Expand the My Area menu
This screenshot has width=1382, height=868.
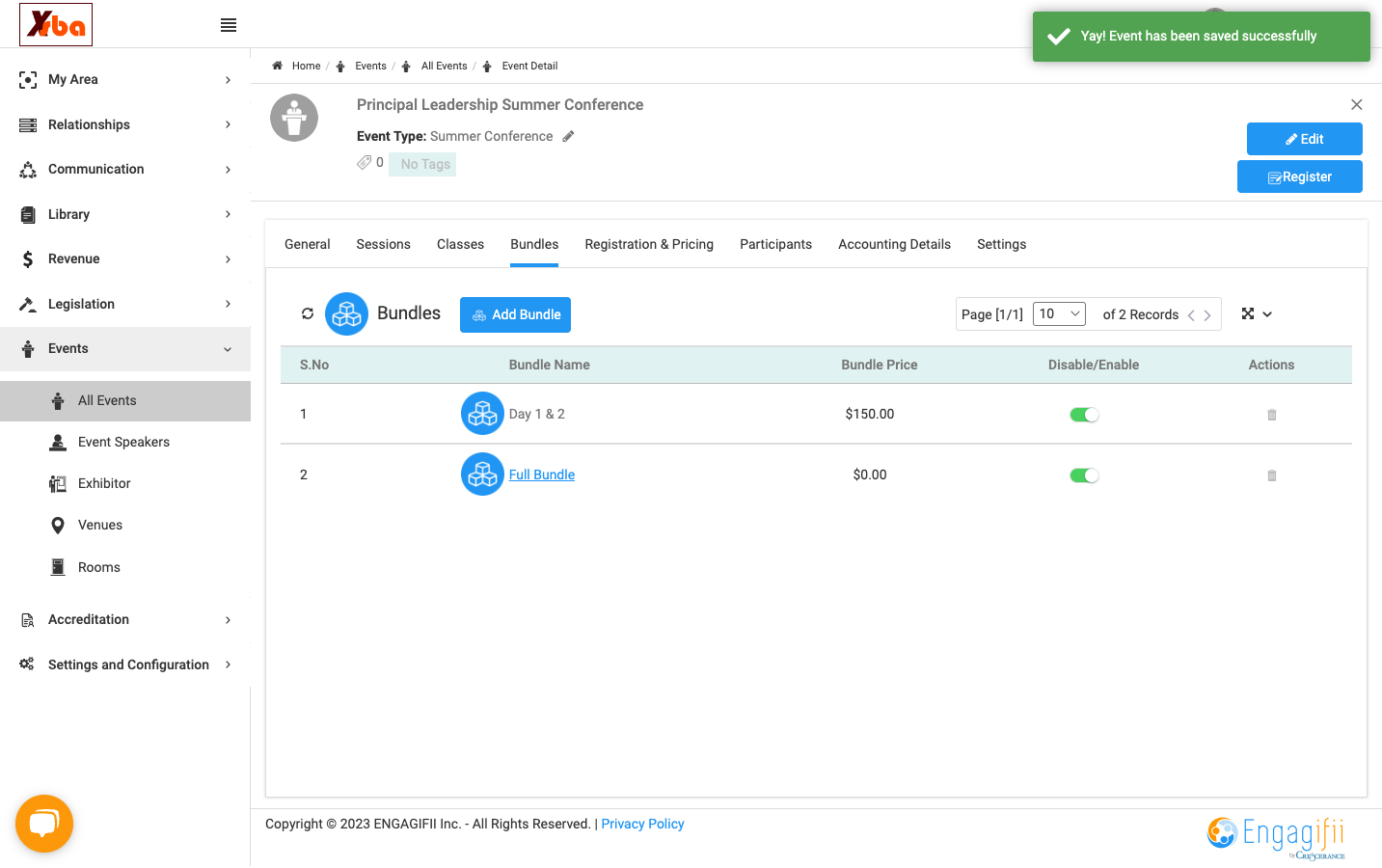(x=125, y=79)
